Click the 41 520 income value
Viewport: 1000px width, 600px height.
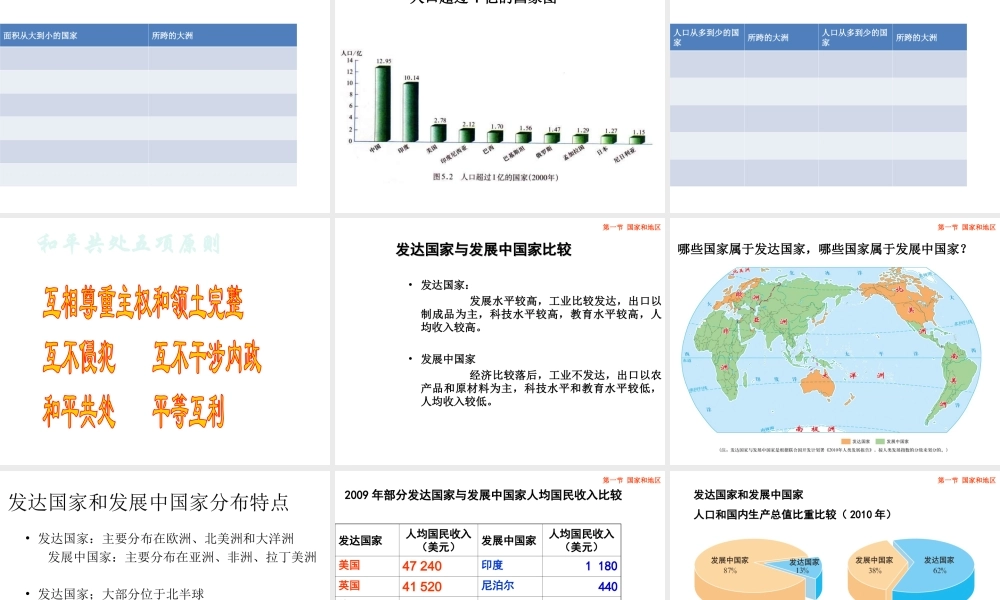pyautogui.click(x=422, y=587)
